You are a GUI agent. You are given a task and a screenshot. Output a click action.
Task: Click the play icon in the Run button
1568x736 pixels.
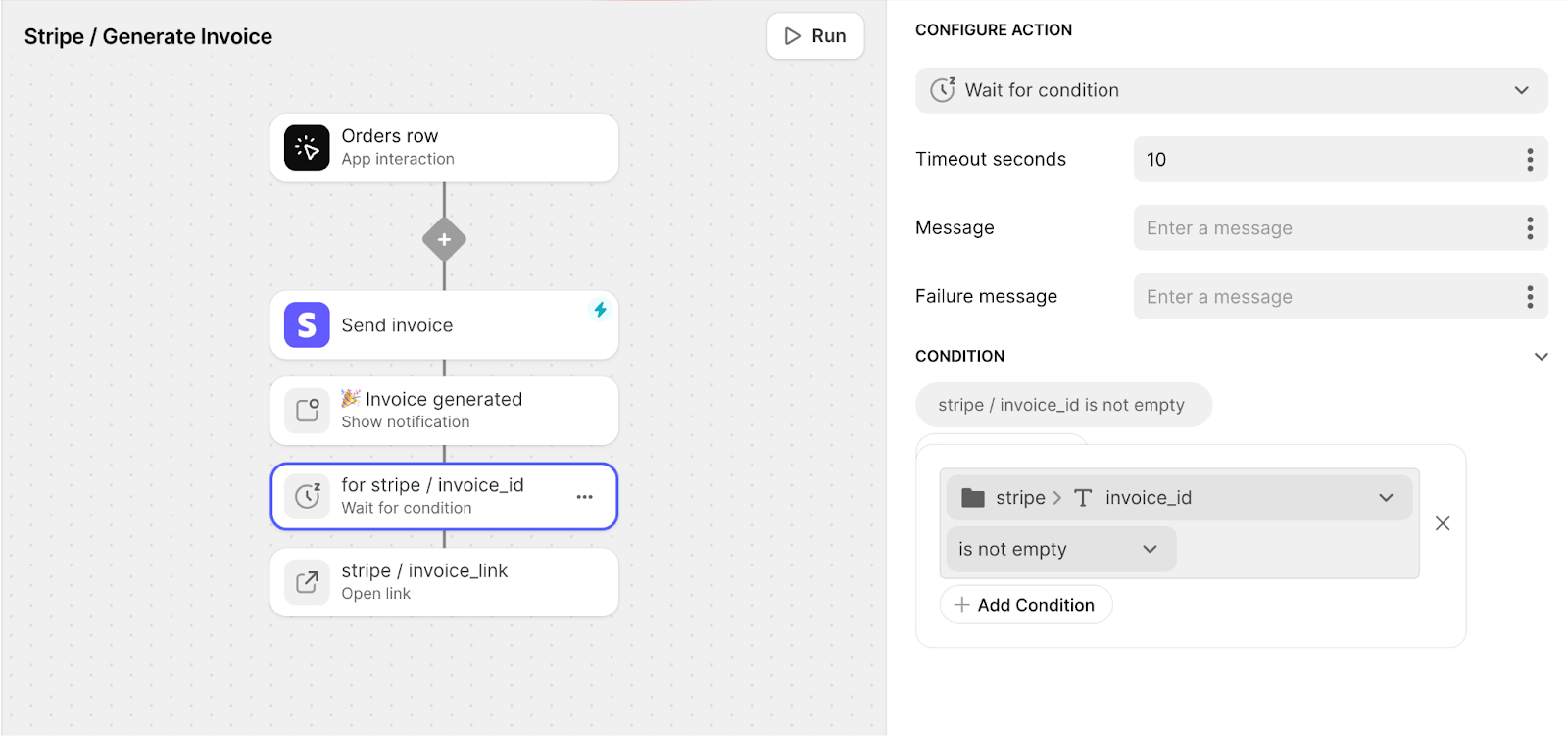[793, 36]
